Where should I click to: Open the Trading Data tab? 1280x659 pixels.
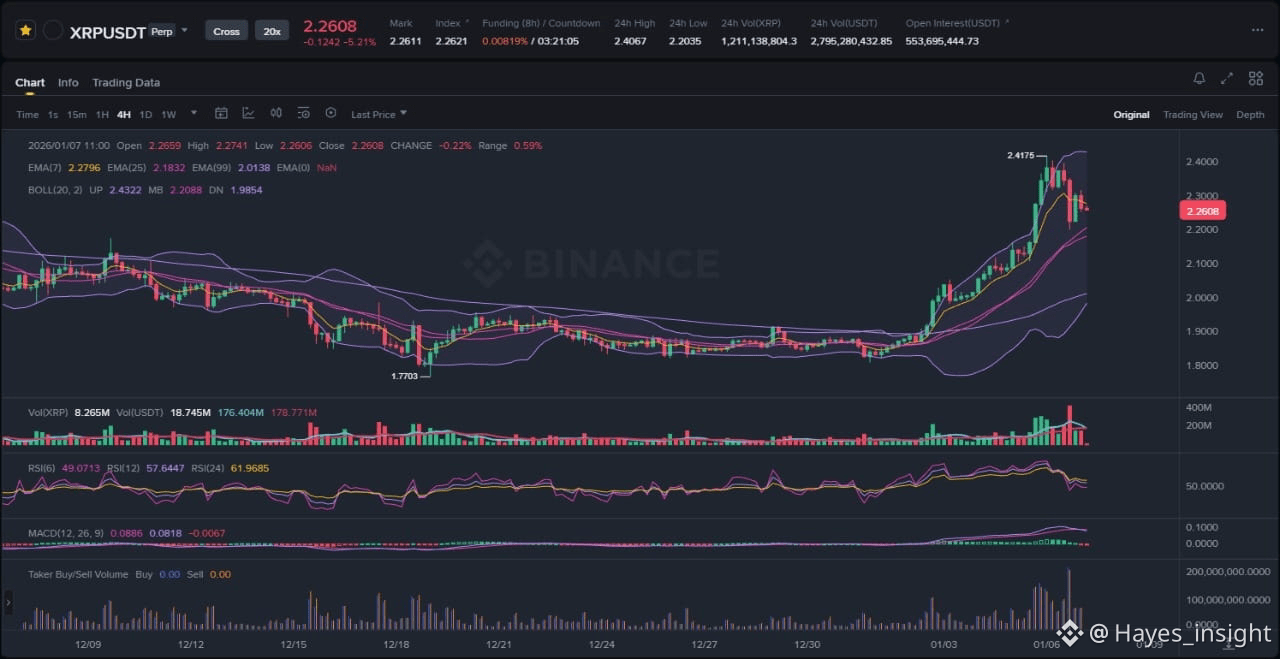coord(126,83)
